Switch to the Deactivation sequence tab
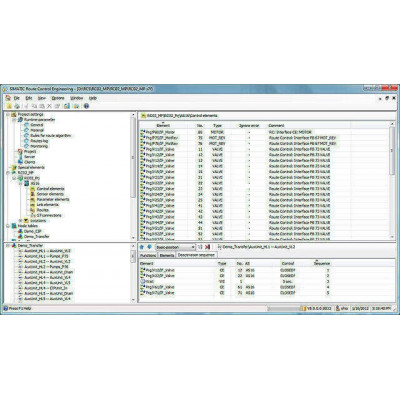Image resolution: width=400 pixels, height=400 pixels. tap(196, 255)
